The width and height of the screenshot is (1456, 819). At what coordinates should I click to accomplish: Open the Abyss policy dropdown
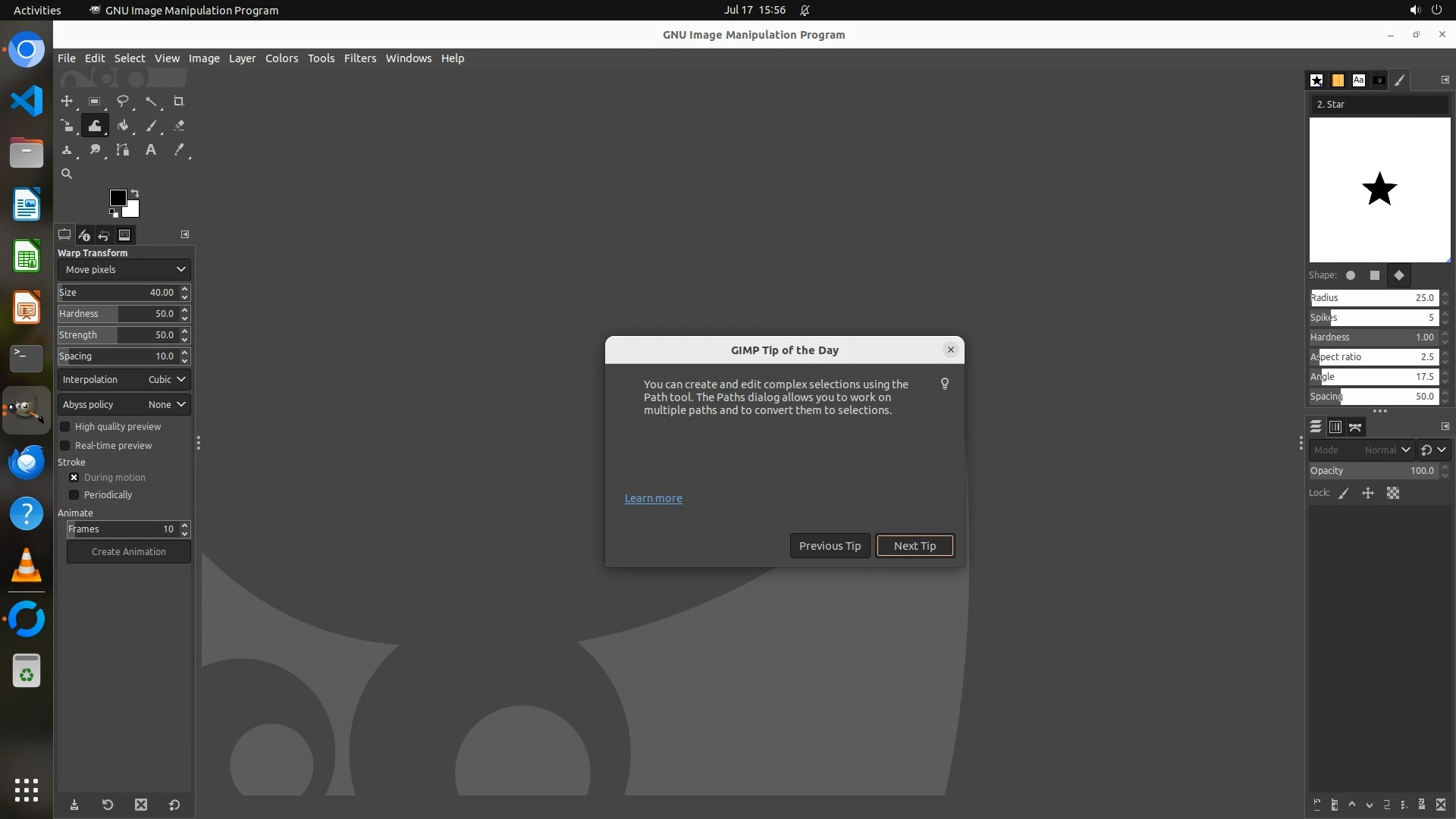[x=124, y=404]
